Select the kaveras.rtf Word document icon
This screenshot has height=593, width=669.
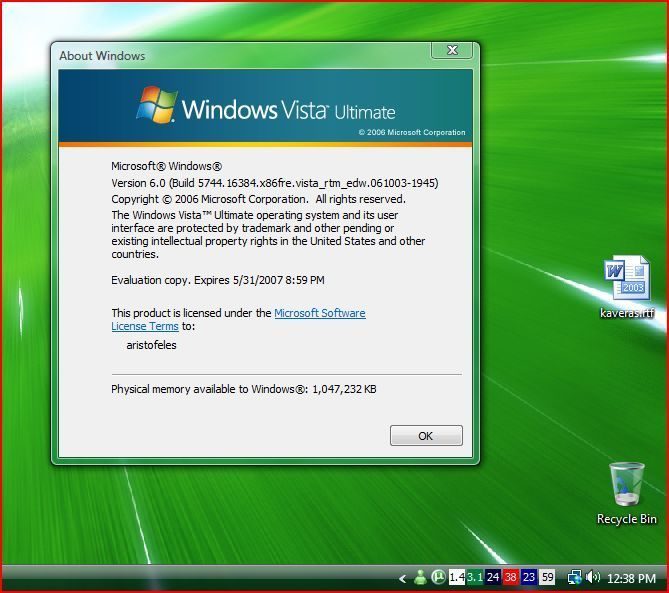click(627, 287)
